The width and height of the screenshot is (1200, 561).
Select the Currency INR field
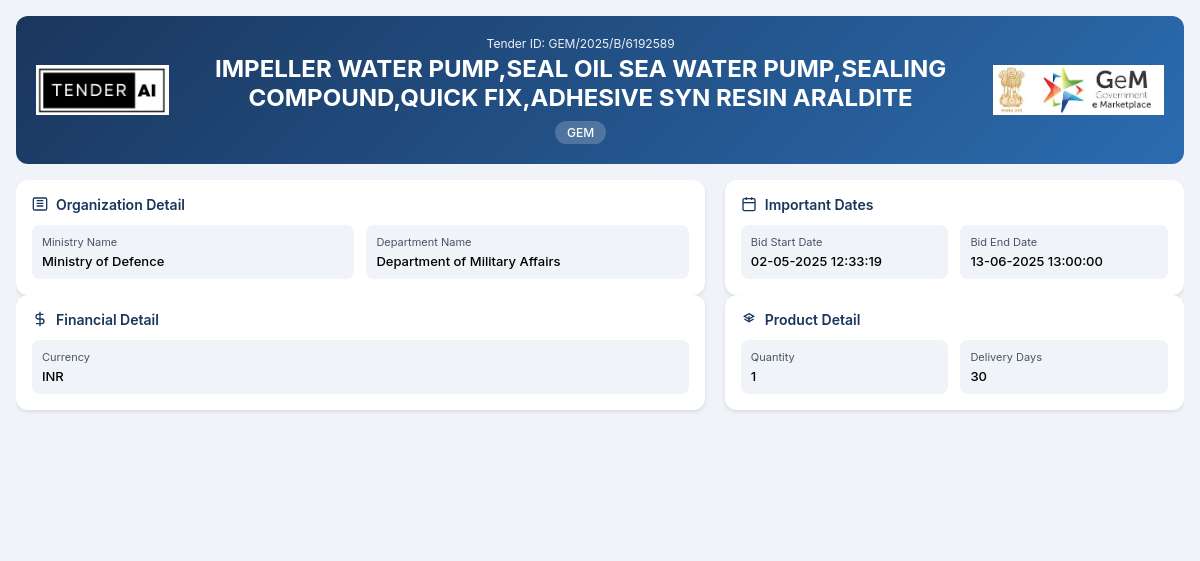(x=360, y=367)
